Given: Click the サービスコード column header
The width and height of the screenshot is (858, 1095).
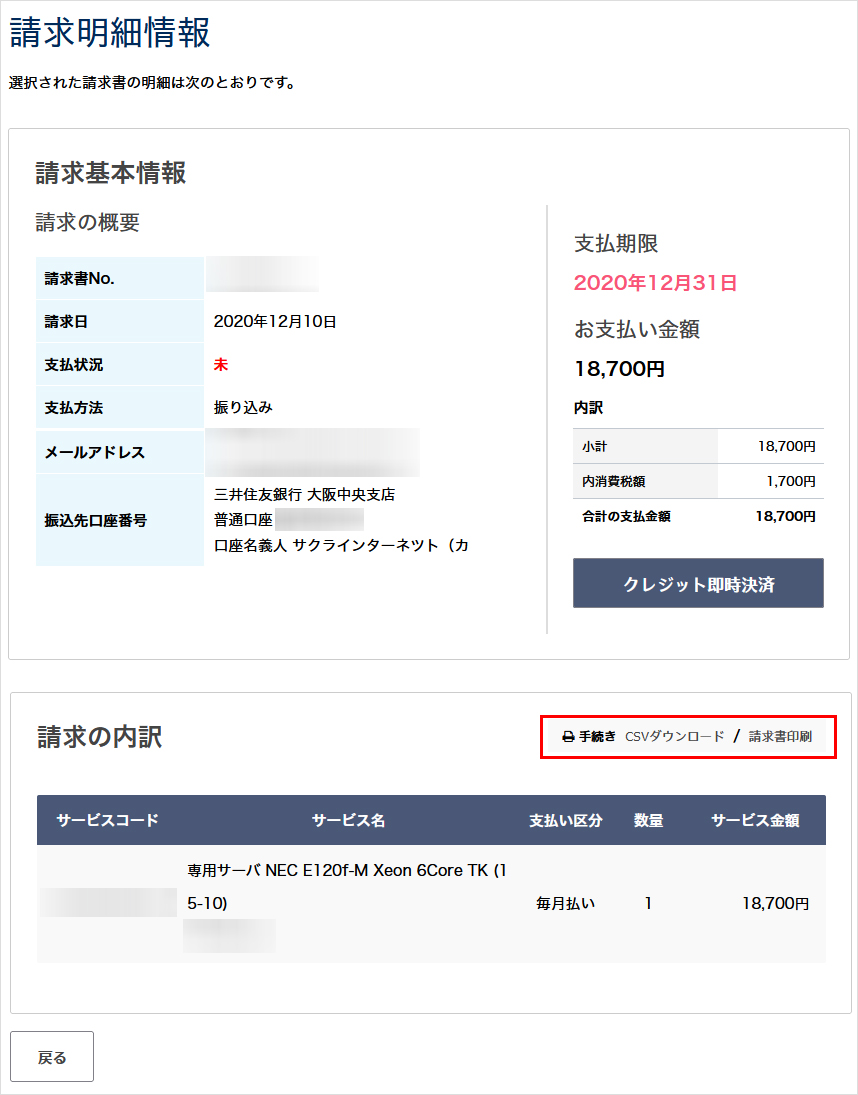Looking at the screenshot, I should [108, 821].
